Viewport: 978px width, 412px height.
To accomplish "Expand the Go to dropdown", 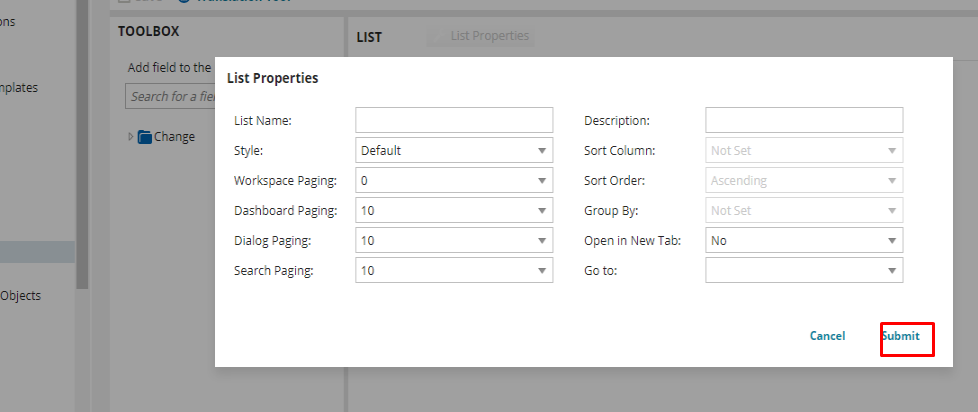I will [803, 271].
